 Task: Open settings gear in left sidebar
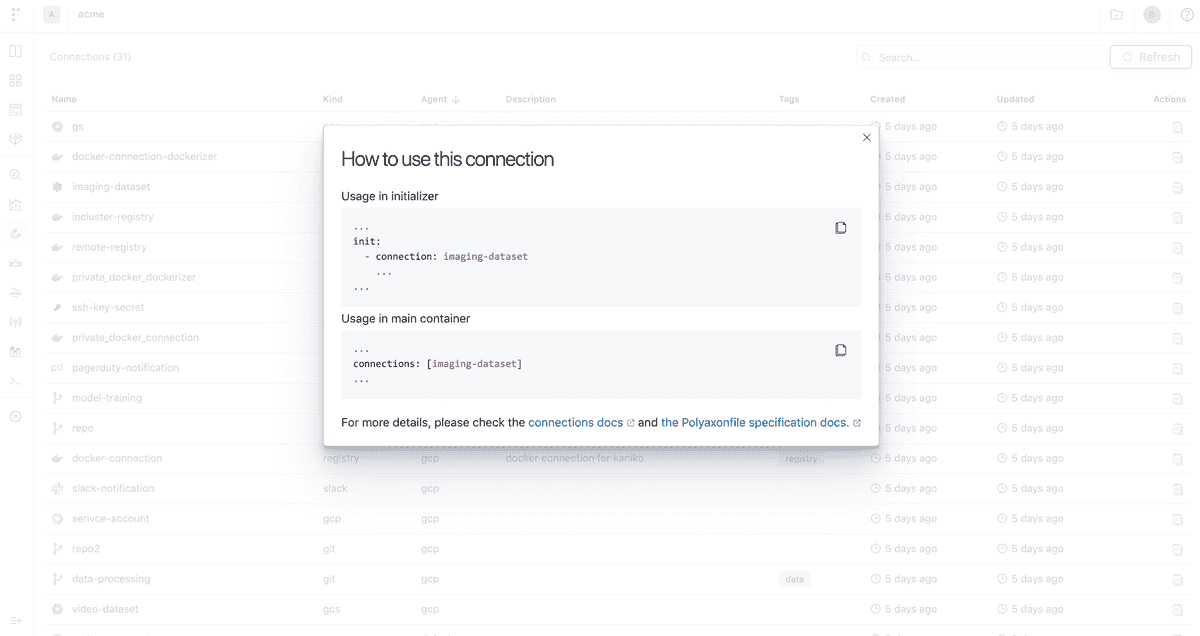(15, 416)
